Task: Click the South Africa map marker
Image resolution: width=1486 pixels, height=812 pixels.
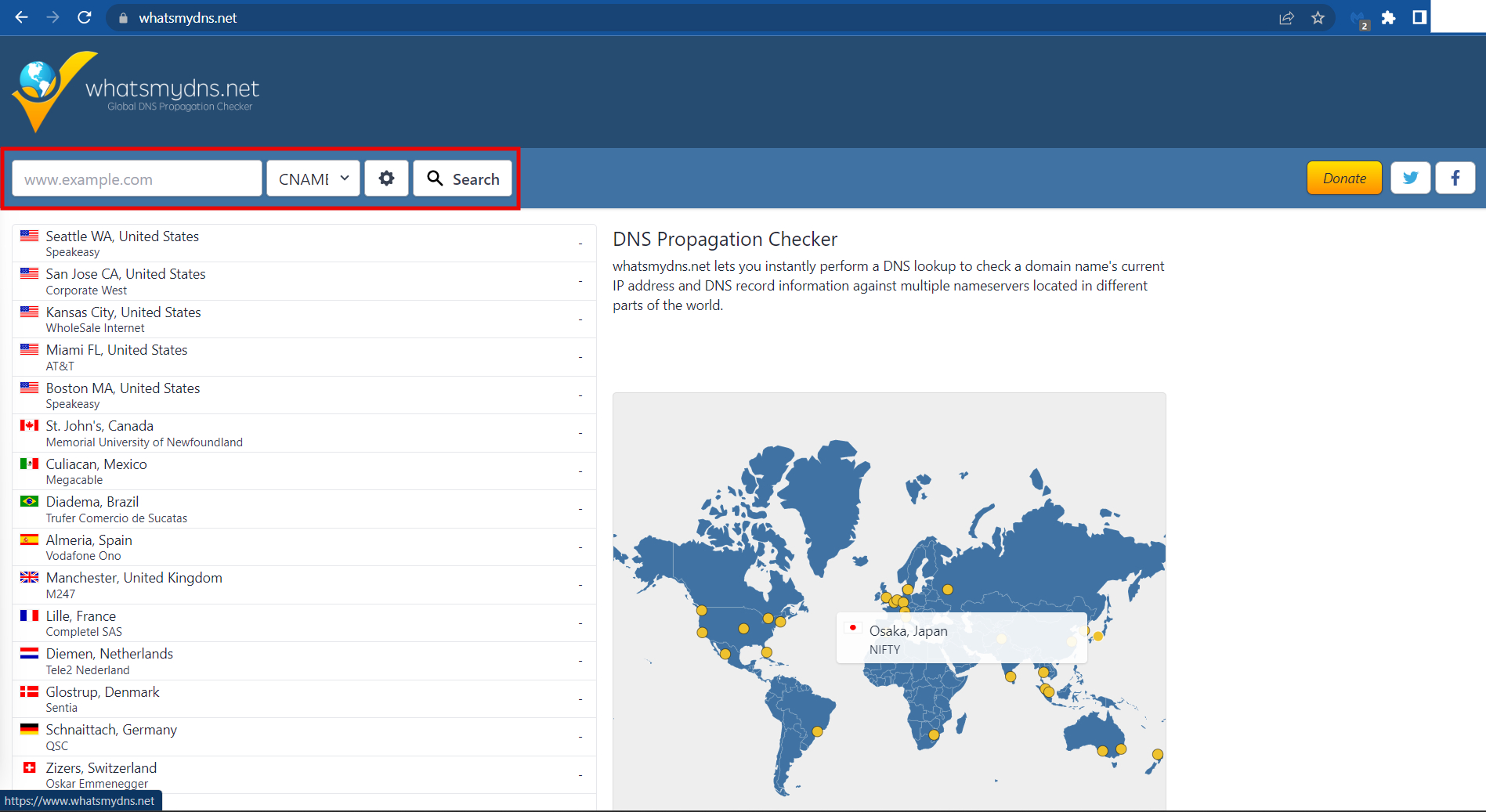Action: tap(934, 735)
